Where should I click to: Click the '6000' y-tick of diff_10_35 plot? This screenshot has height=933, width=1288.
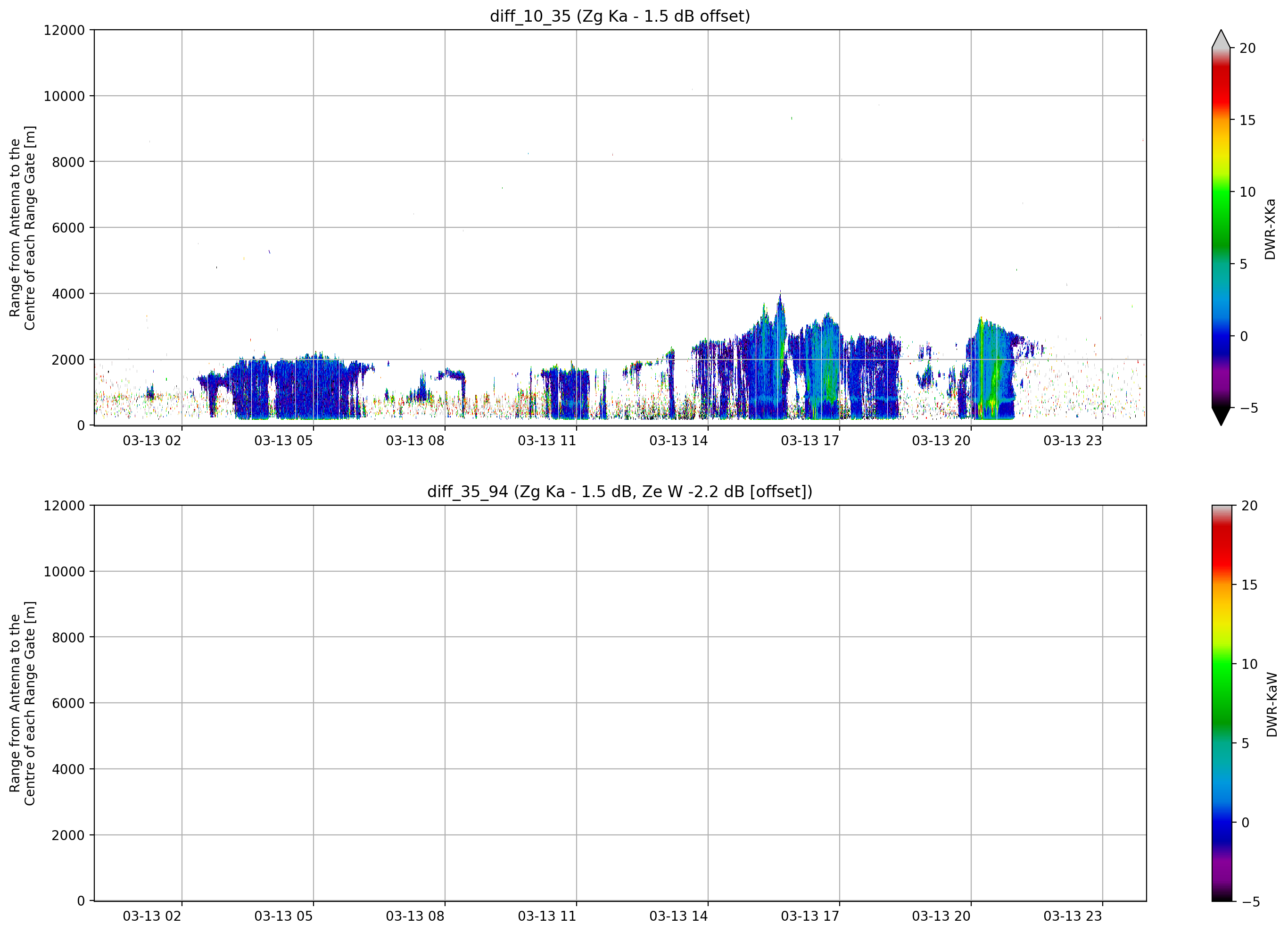click(68, 228)
